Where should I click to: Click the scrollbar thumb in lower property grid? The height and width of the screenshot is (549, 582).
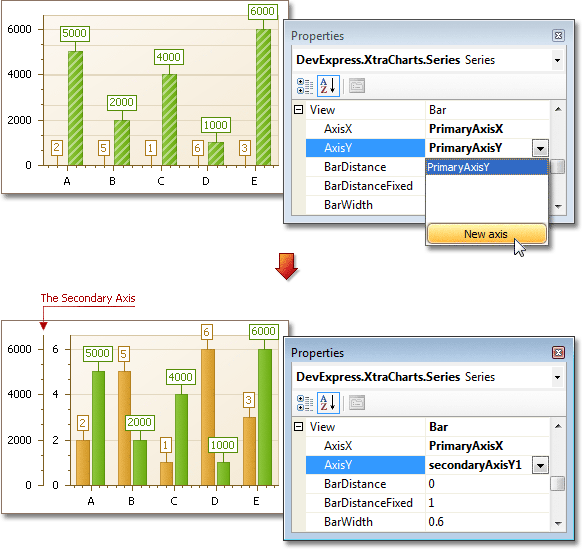click(558, 484)
